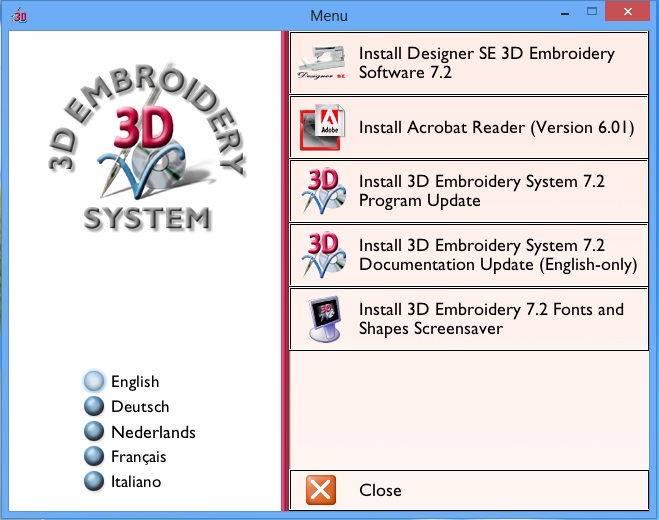The image size is (659, 520).
Task: Open the 3D app icon in title bar
Action: (x=19, y=16)
